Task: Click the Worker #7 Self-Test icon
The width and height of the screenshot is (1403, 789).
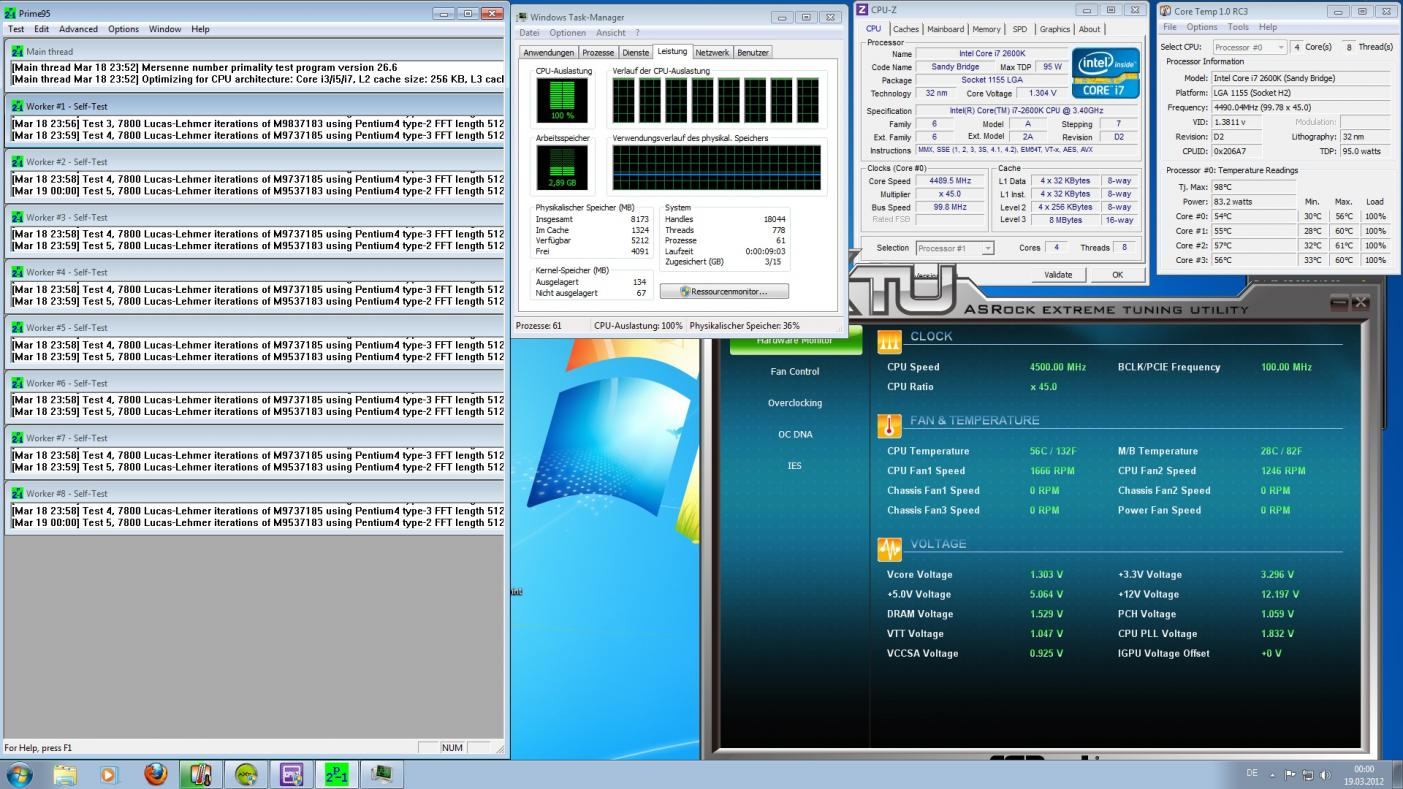Action: pyautogui.click(x=17, y=438)
